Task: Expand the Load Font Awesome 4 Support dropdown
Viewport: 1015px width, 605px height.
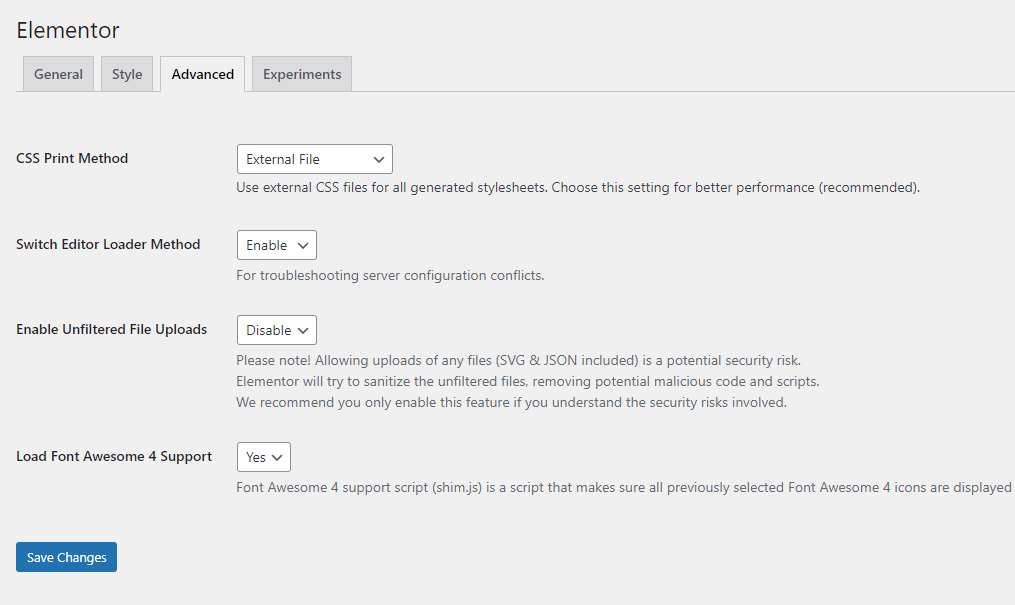Action: tap(264, 457)
